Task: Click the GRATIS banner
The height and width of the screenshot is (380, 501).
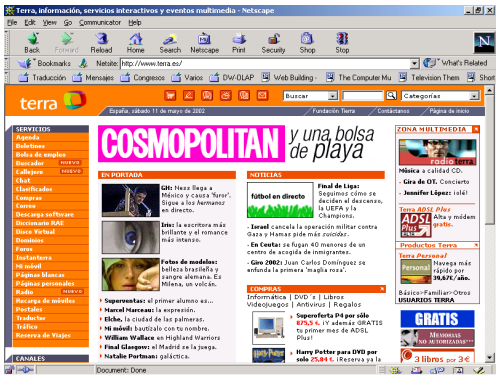Action: click(x=437, y=319)
